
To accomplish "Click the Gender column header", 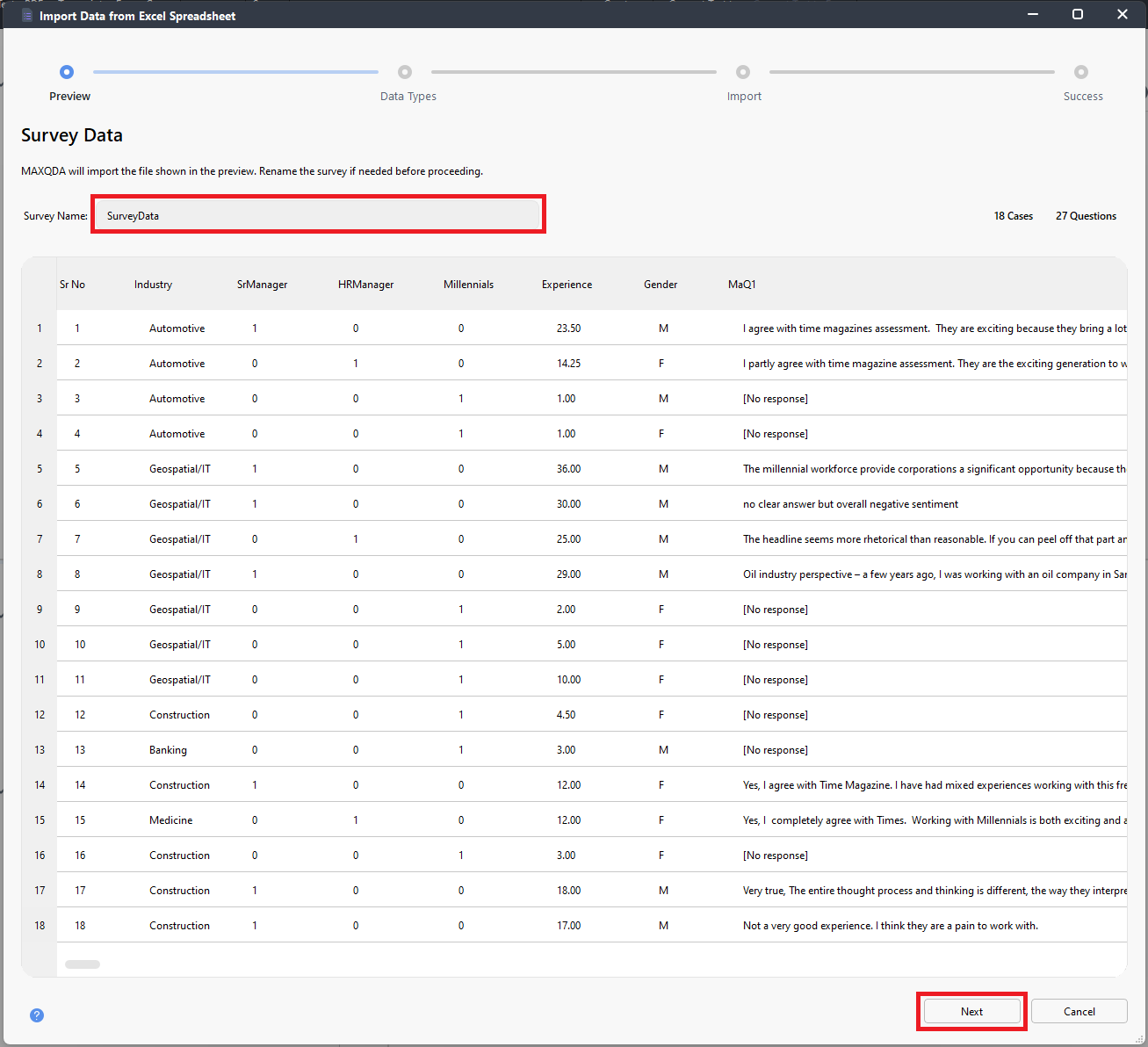I will 661,285.
